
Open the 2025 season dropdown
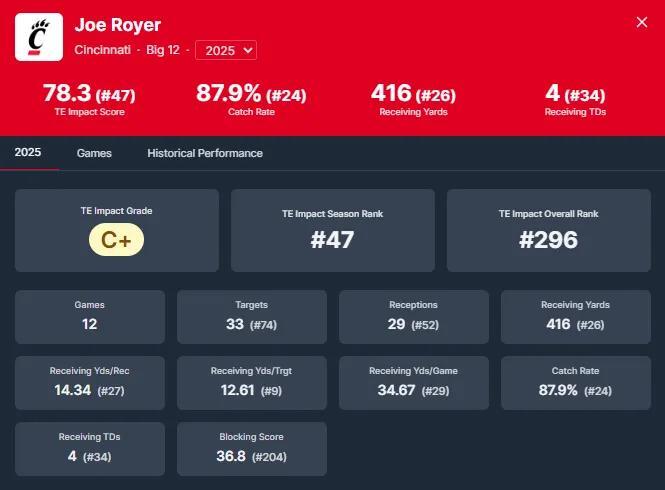point(226,50)
